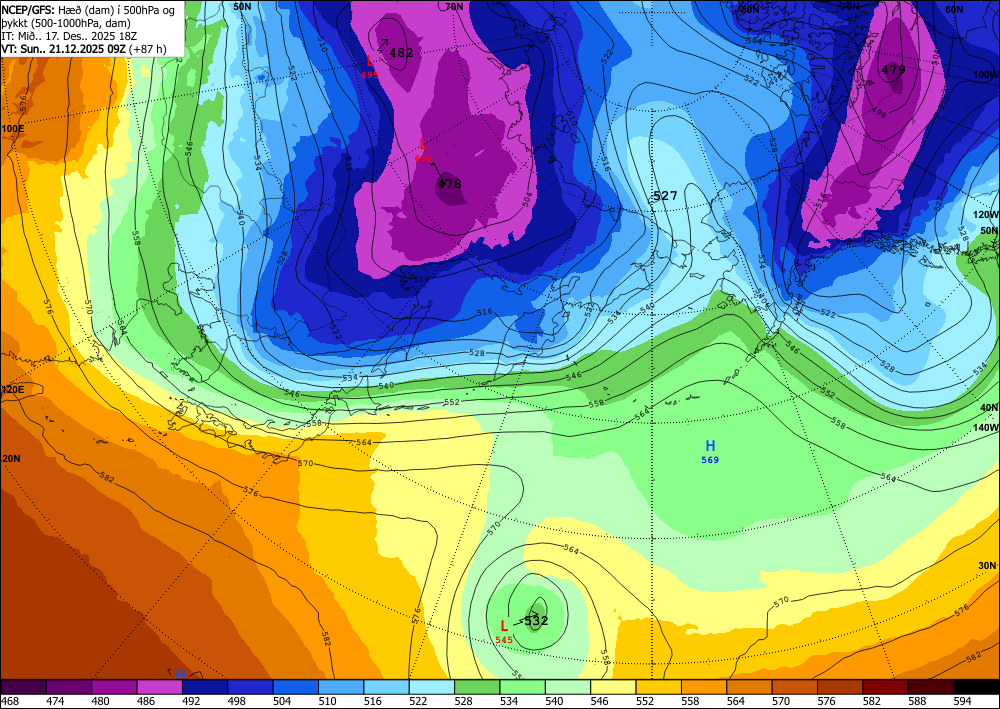Click the 100E longitude label

point(12,128)
